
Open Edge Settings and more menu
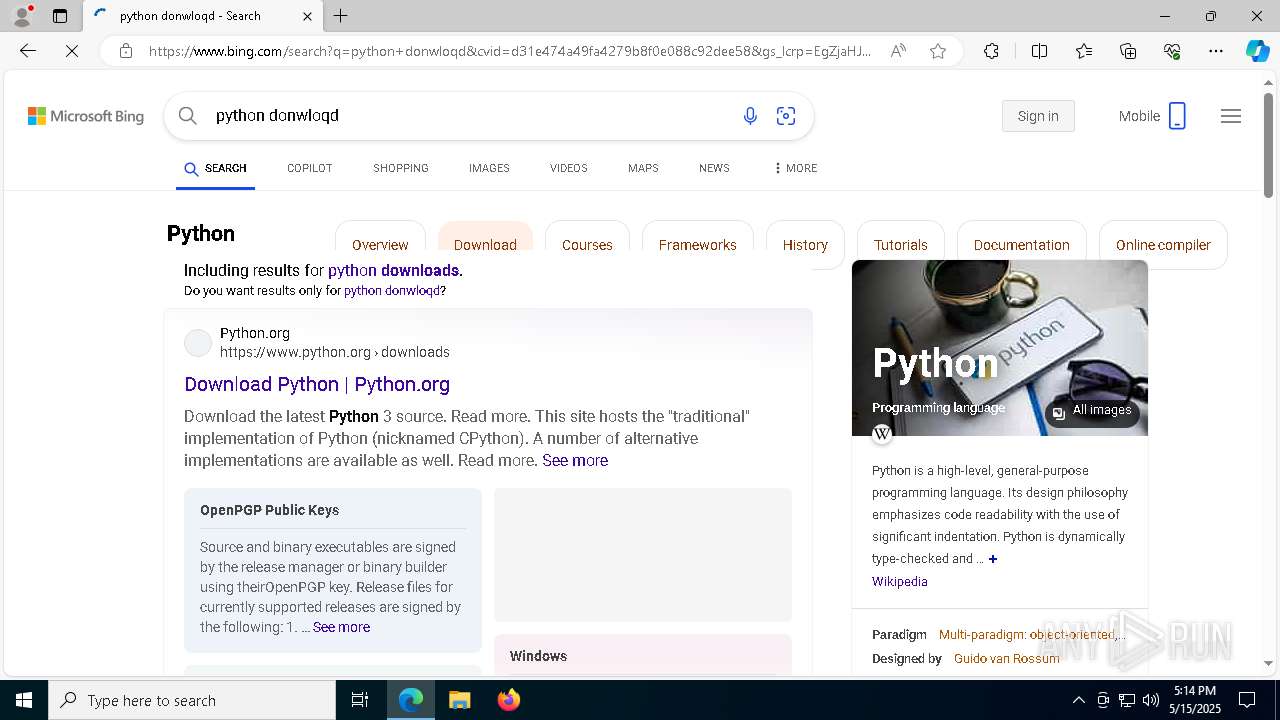(1216, 51)
